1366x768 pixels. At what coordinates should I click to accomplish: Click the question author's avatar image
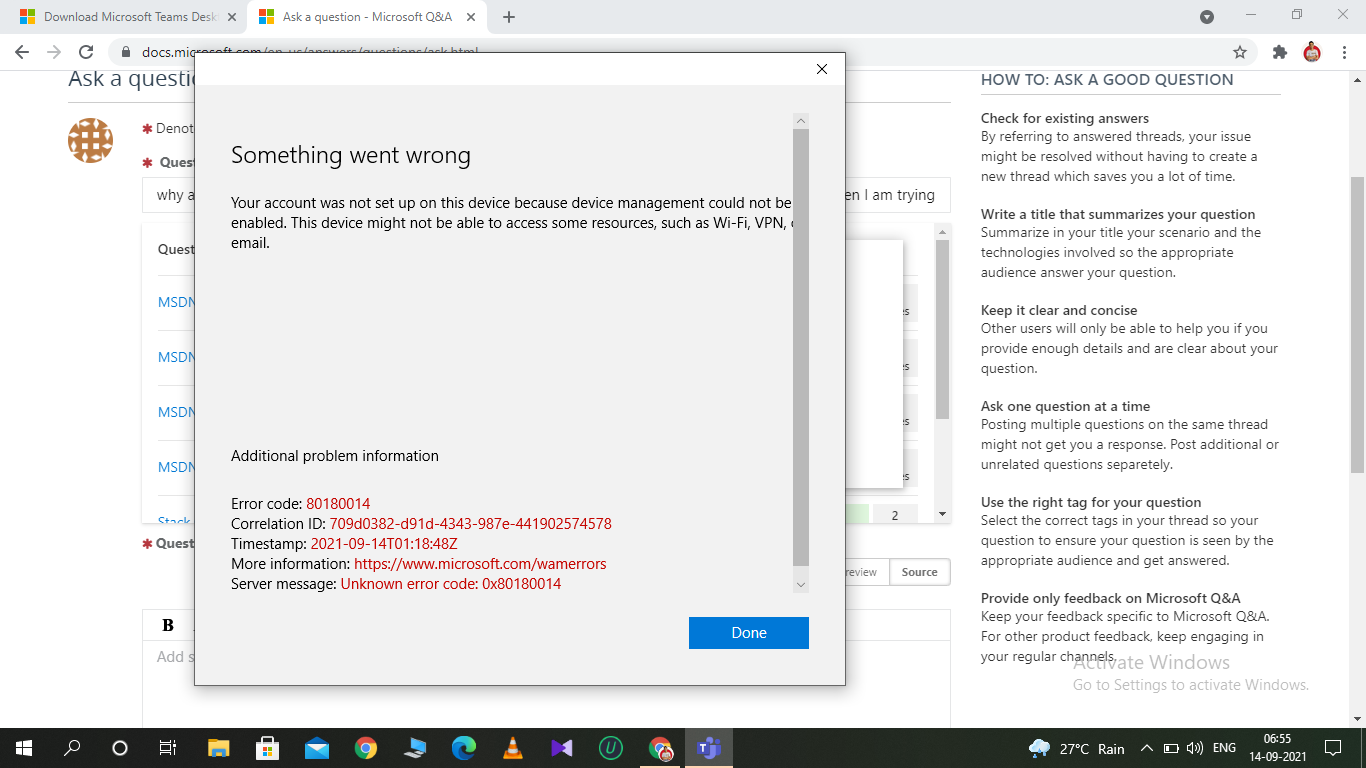click(90, 141)
